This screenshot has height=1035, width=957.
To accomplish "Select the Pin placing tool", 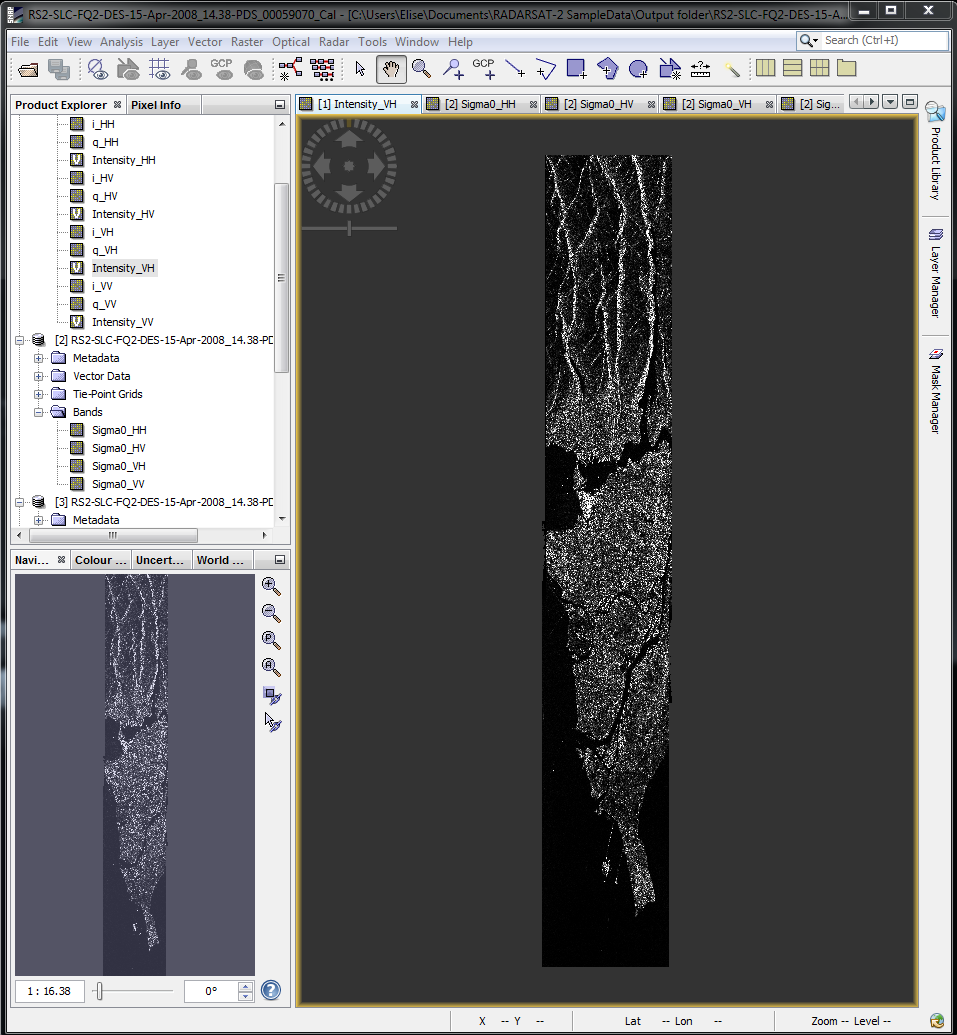I will pyautogui.click(x=453, y=69).
